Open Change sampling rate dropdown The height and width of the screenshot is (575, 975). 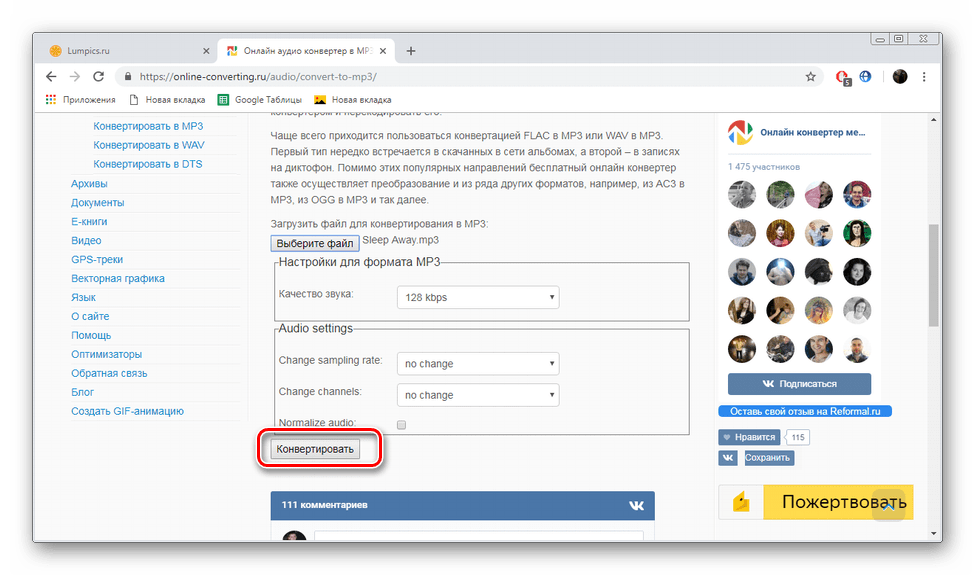(x=478, y=364)
